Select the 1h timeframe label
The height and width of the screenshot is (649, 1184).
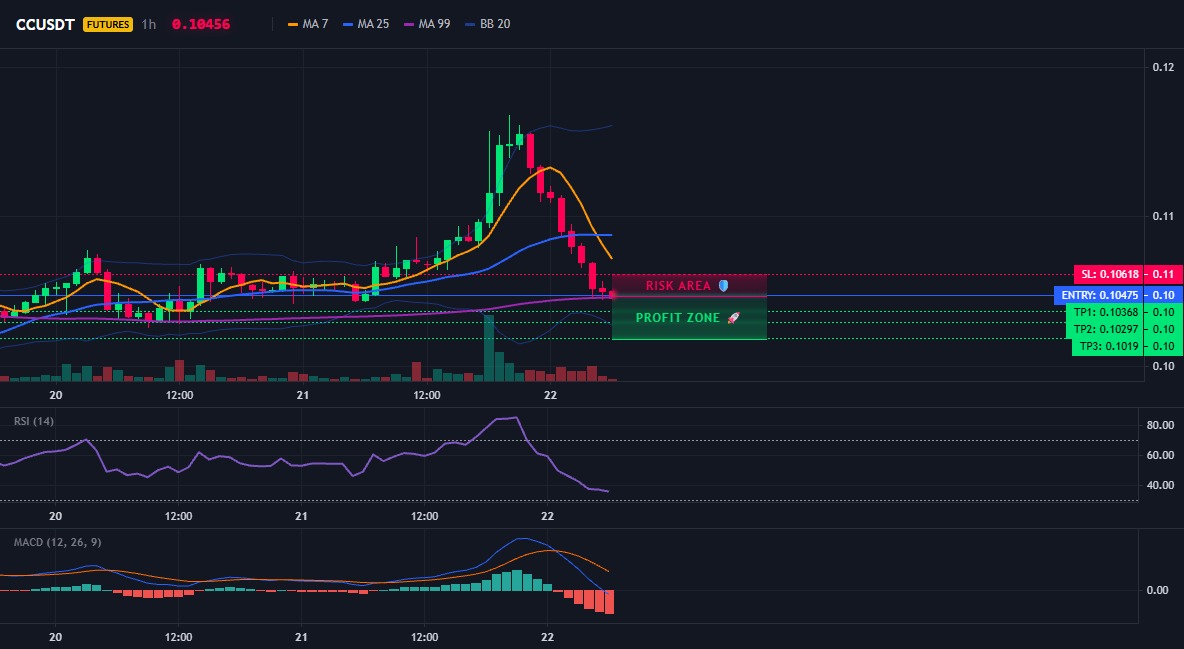tap(149, 24)
